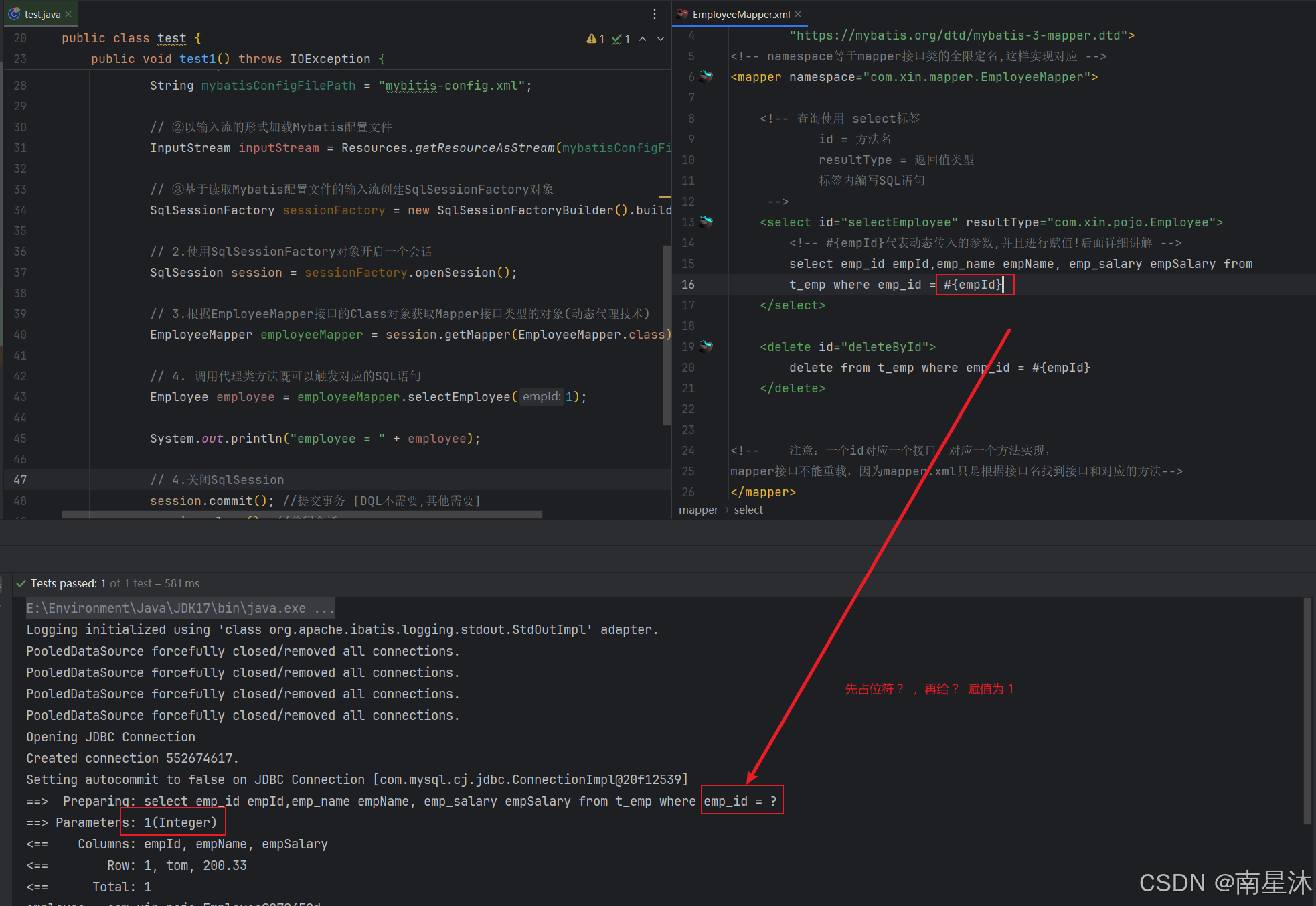Click the MyBatis gutter icon next to deleteById
The height and width of the screenshot is (906, 1316).
(x=706, y=346)
